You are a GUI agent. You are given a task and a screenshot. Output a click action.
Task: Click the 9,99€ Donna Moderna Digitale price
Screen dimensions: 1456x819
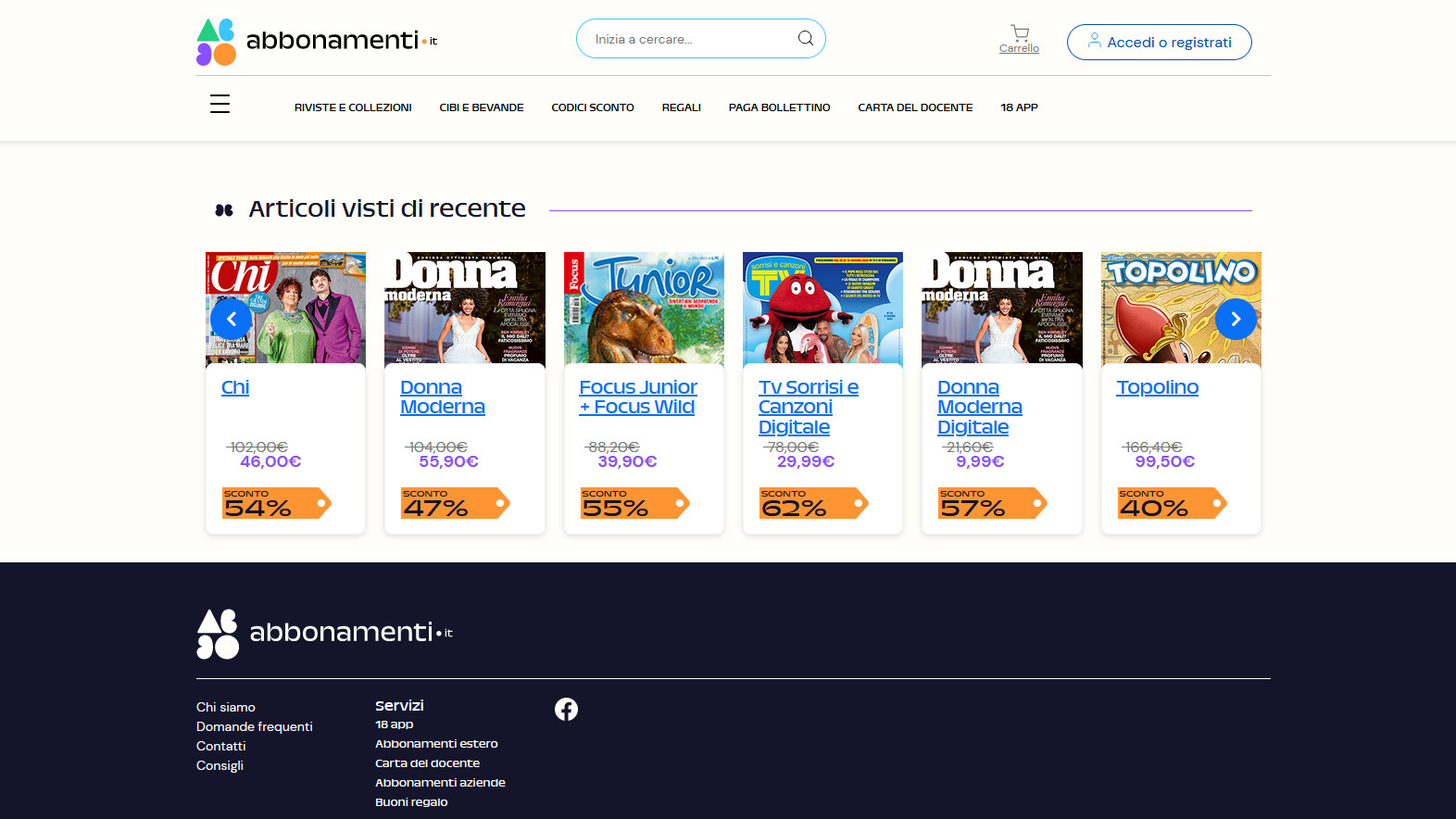pyautogui.click(x=980, y=461)
